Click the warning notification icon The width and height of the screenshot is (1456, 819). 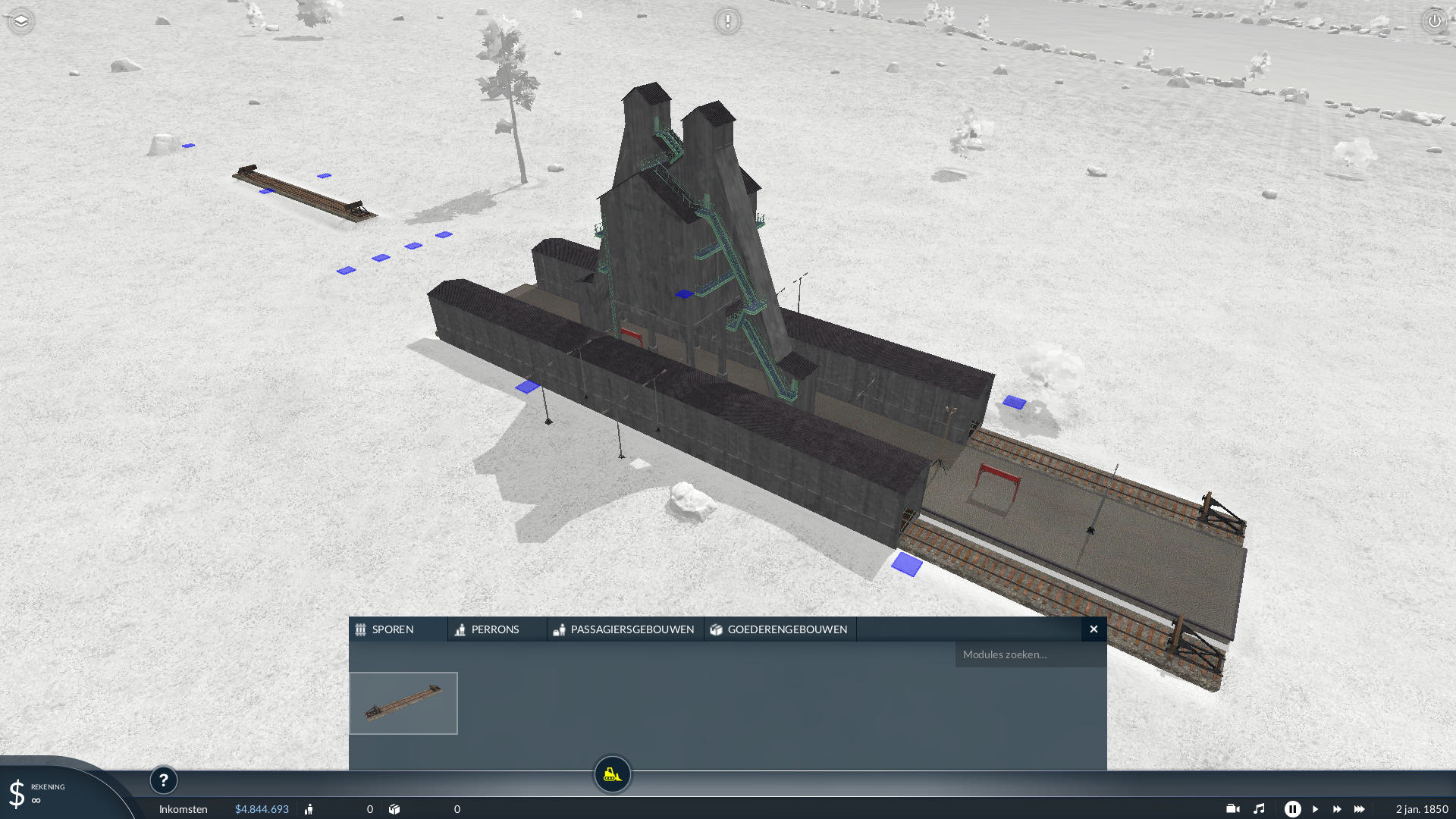click(x=727, y=21)
